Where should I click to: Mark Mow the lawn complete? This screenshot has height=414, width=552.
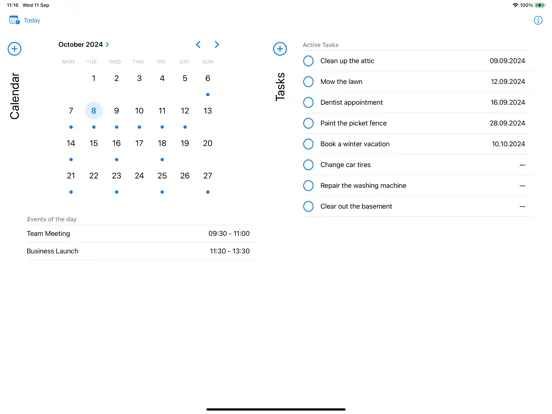pos(308,82)
